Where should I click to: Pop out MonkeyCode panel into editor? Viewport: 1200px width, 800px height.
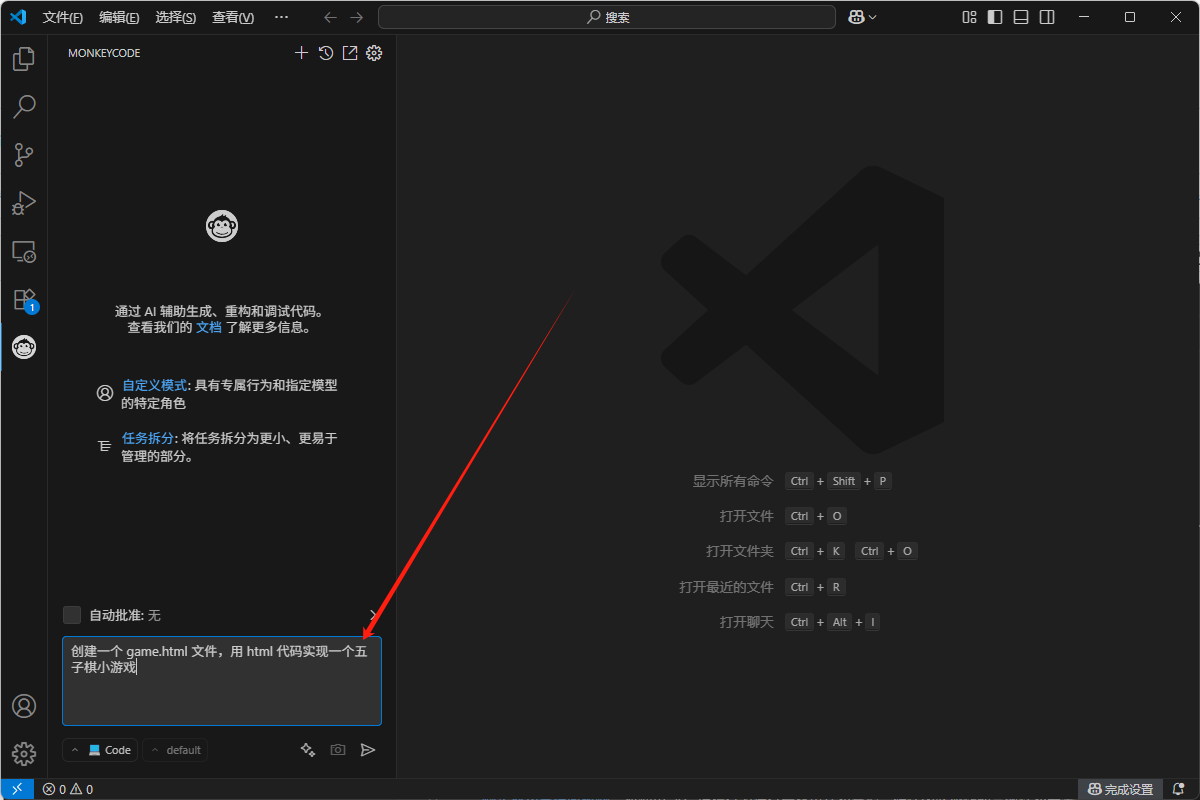coord(350,53)
